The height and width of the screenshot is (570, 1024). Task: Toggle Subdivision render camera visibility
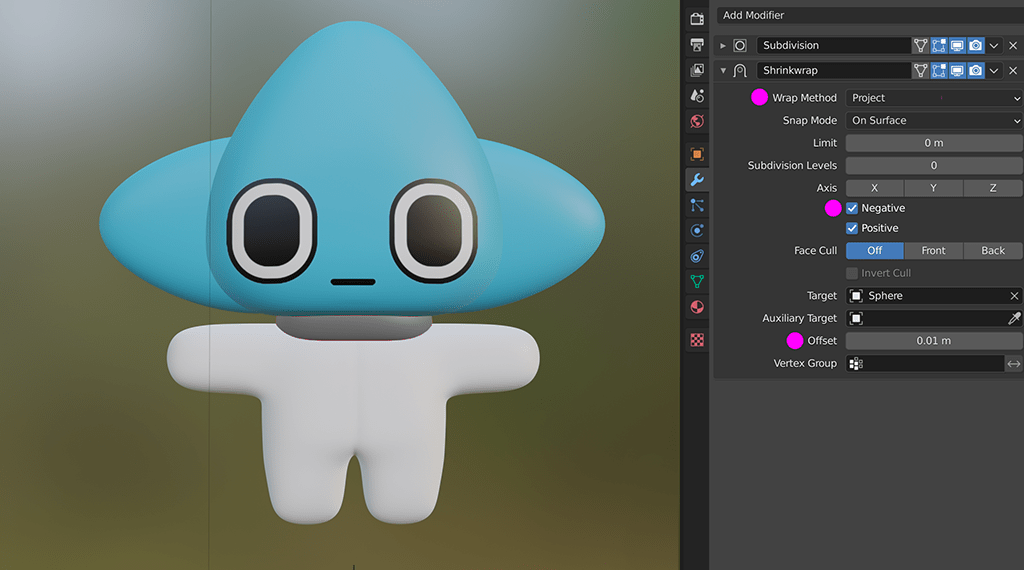pos(975,45)
